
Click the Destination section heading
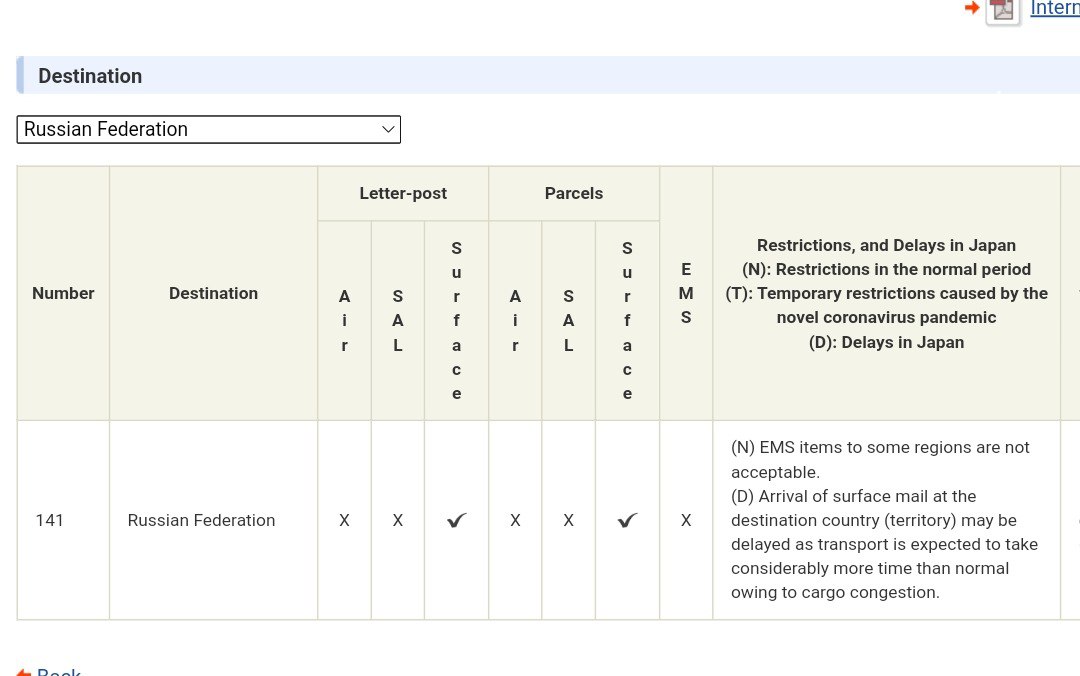click(x=90, y=76)
